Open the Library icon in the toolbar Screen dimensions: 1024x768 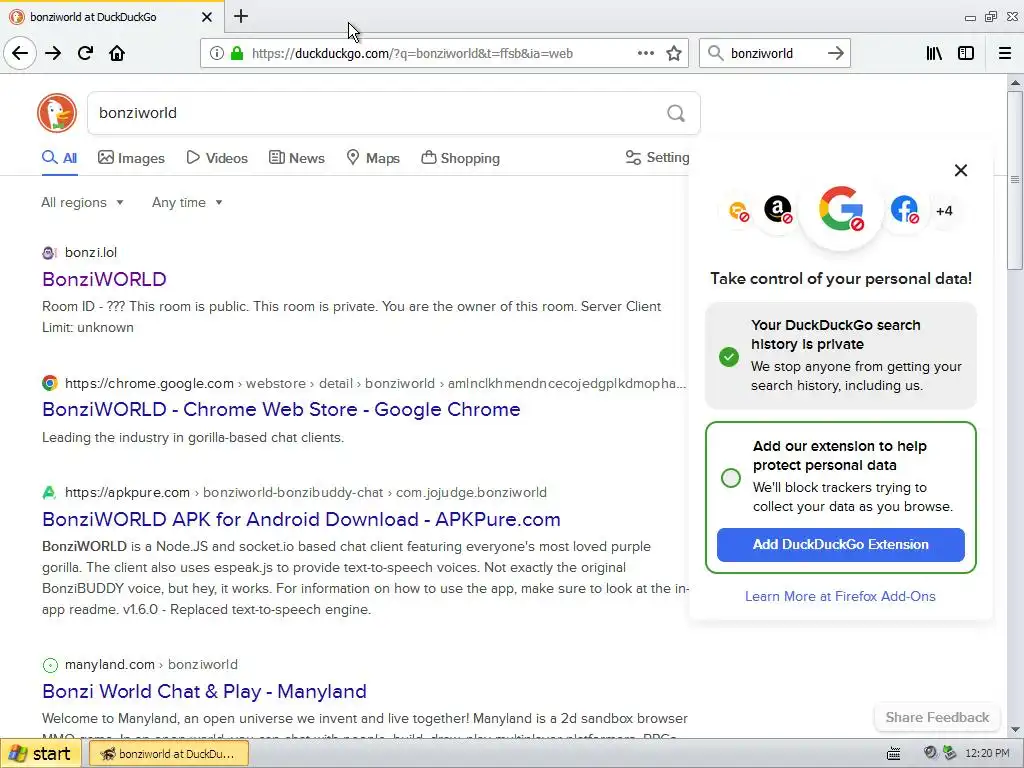(x=934, y=53)
